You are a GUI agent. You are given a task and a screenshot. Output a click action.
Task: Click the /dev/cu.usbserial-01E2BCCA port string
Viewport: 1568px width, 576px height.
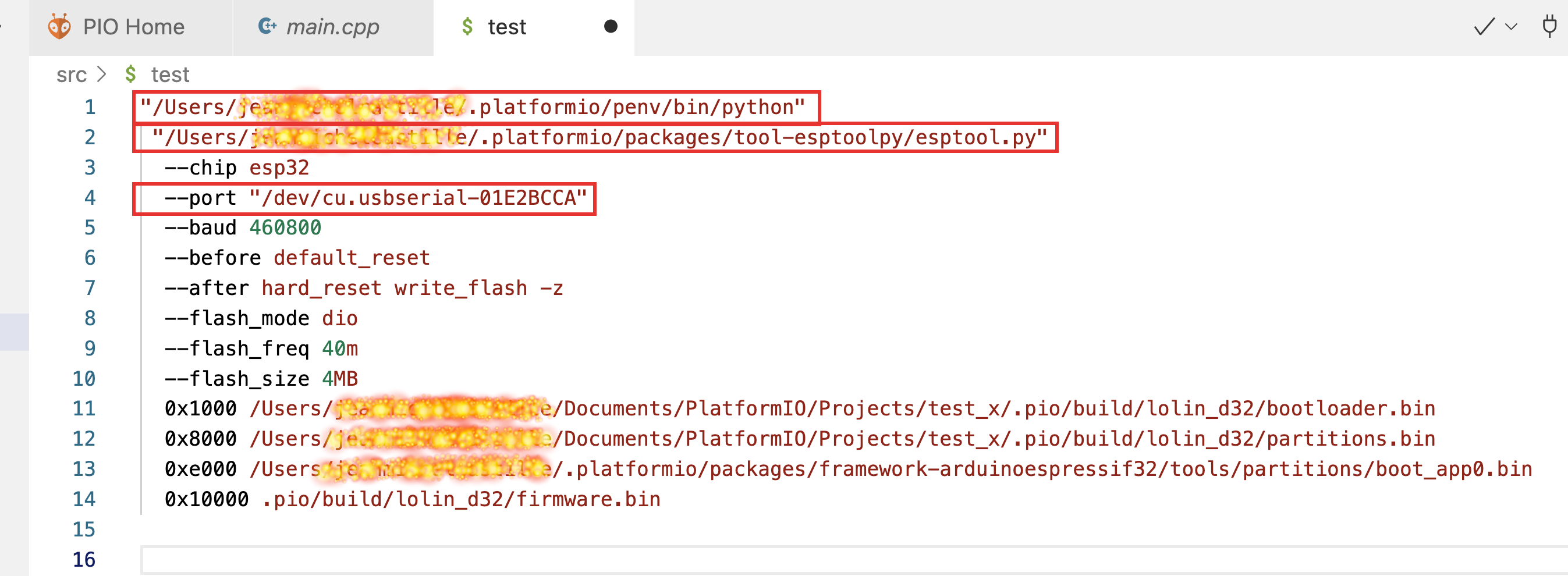pyautogui.click(x=418, y=198)
